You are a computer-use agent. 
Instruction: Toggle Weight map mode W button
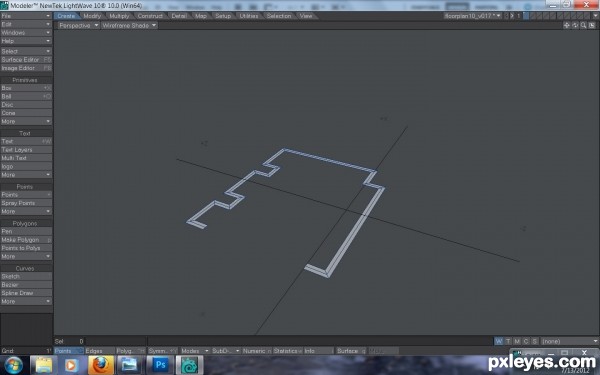point(499,341)
